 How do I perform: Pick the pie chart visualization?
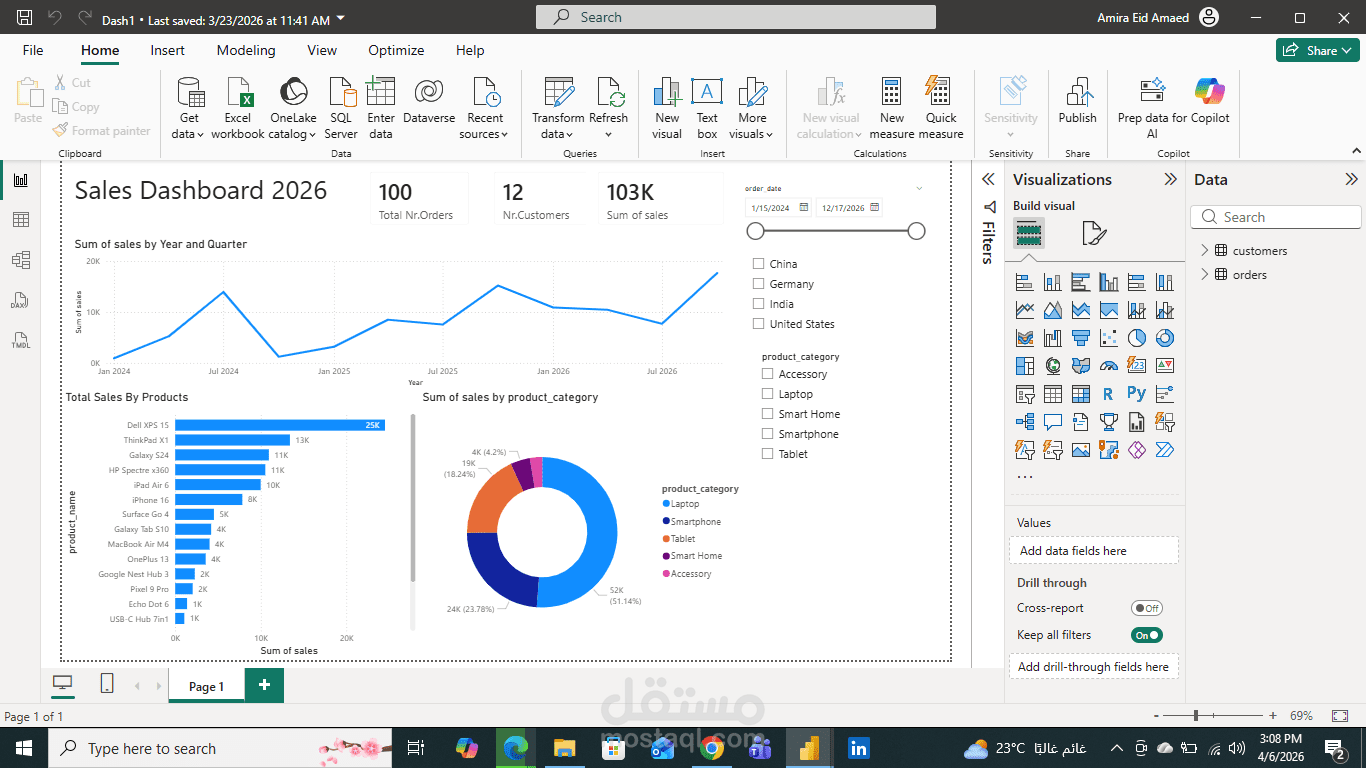click(x=1136, y=338)
